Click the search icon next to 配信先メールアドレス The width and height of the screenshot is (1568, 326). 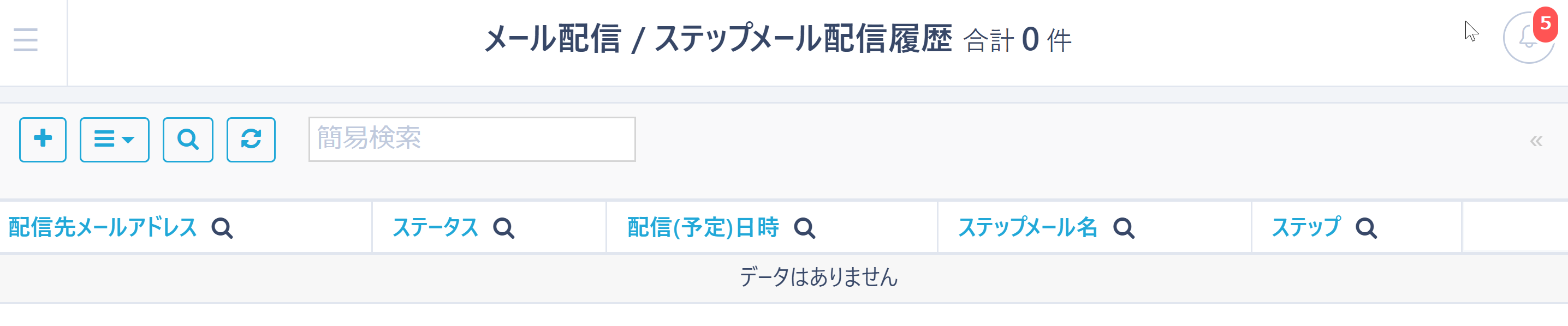coord(224,228)
